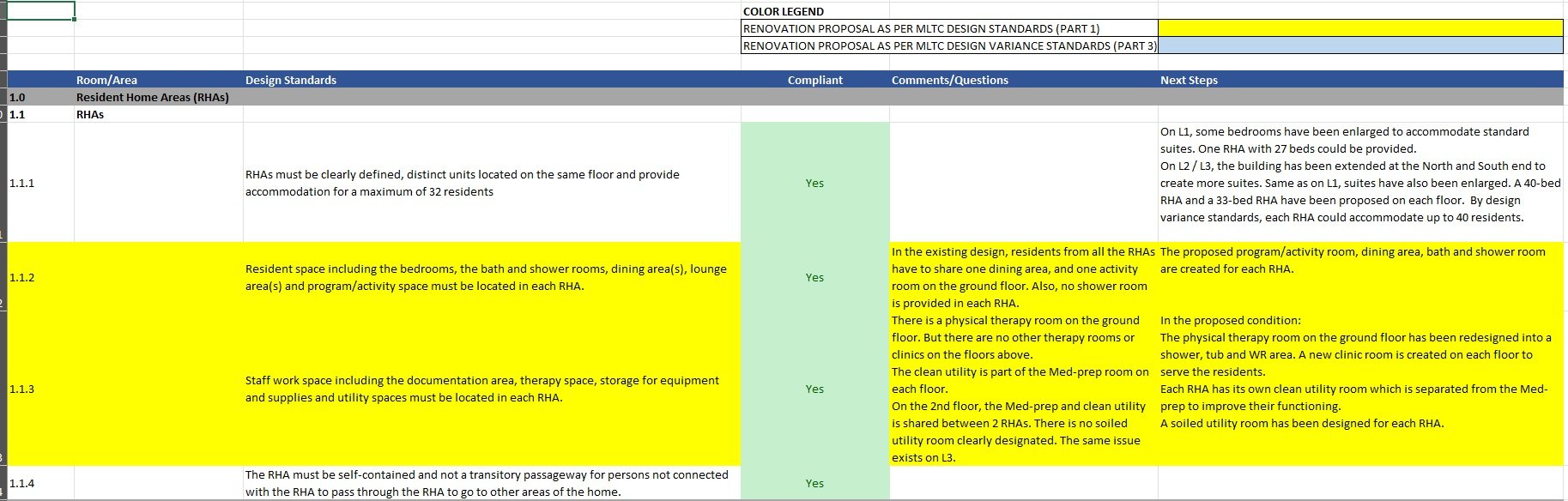This screenshot has width=1568, height=501.
Task: Select the 'RHAs must be clearly defined' standard cell
Action: [492, 183]
